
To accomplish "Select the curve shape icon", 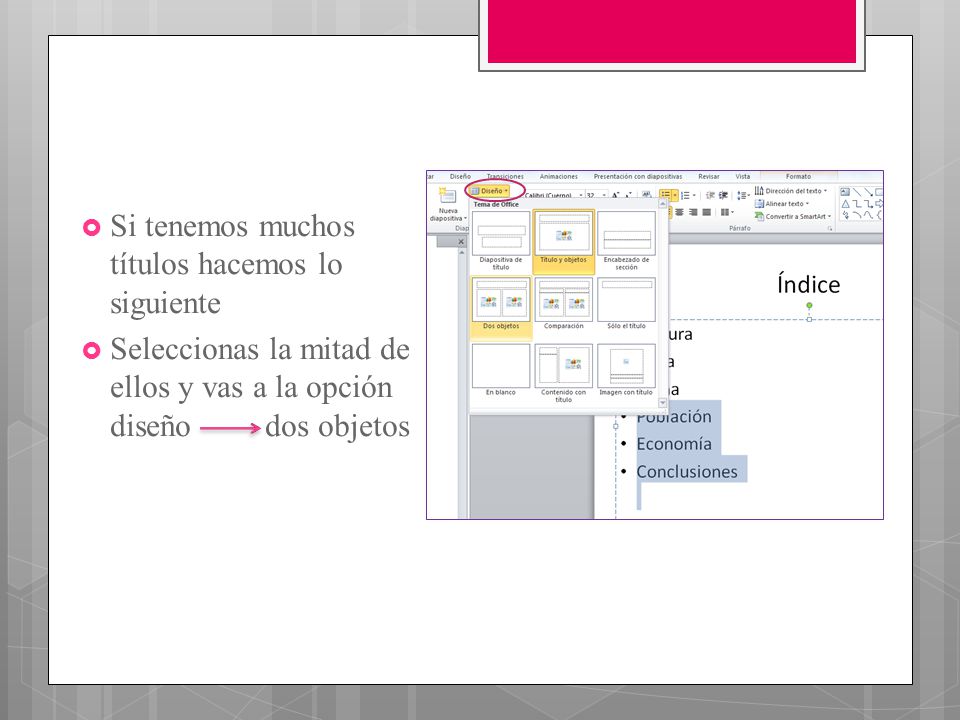I will click(x=868, y=216).
